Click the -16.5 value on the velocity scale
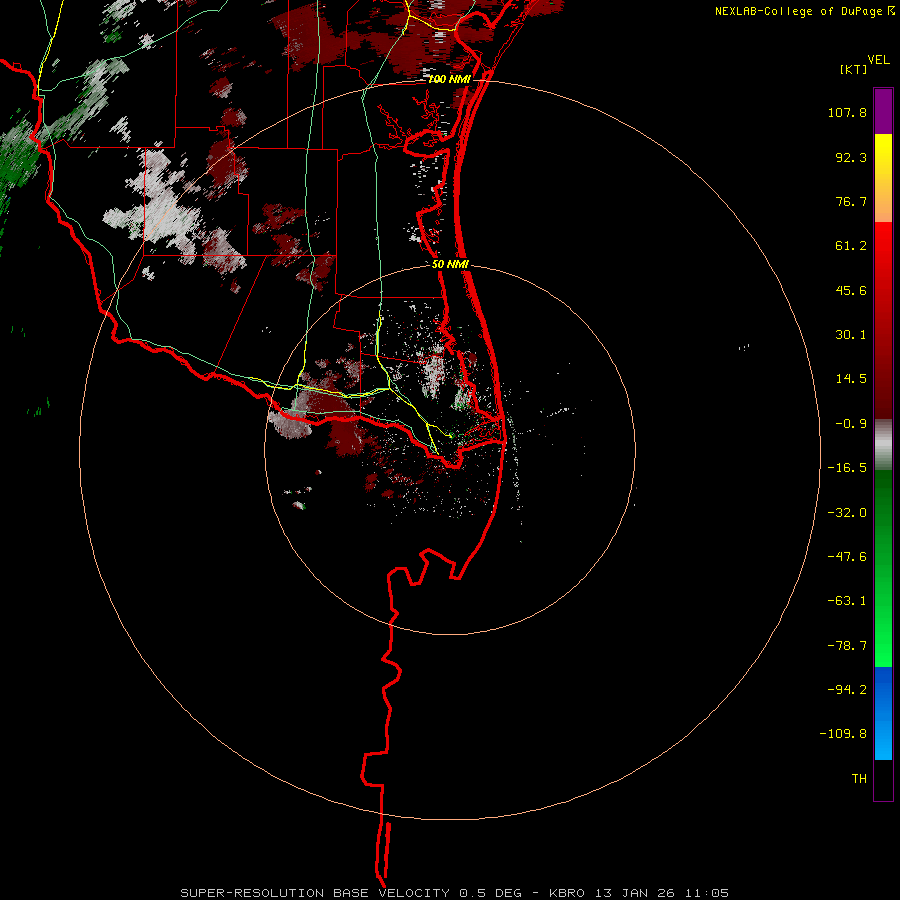Viewport: 900px width, 900px height. pos(847,468)
